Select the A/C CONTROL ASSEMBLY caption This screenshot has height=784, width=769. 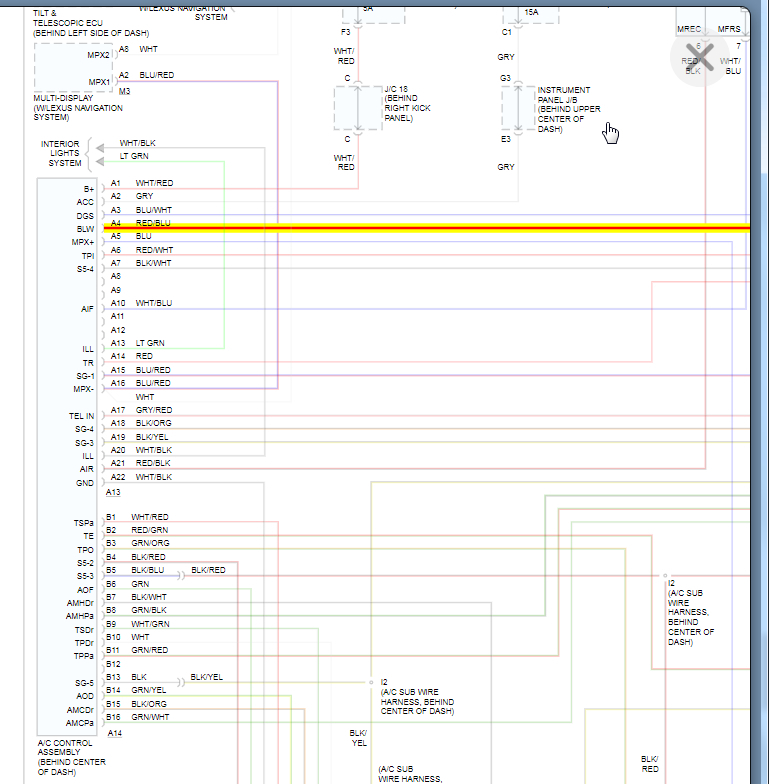pos(66,757)
